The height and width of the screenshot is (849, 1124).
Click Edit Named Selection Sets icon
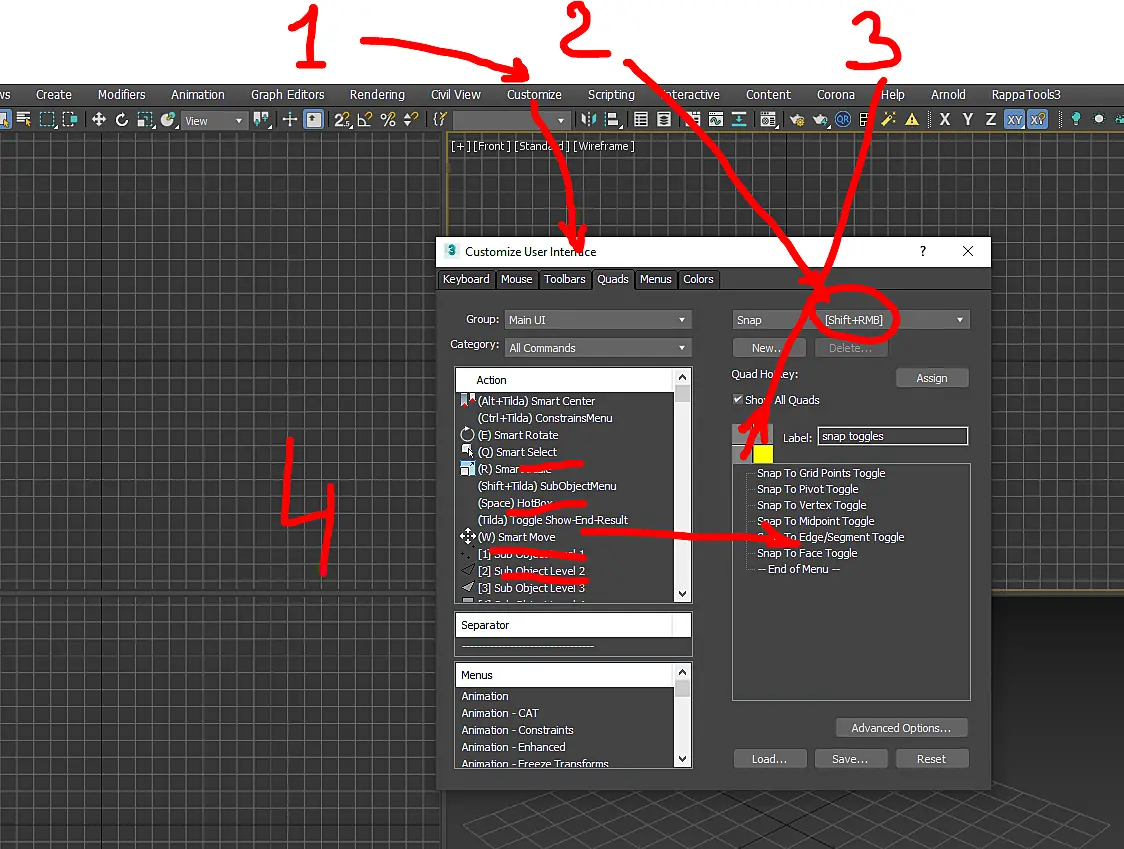click(439, 120)
